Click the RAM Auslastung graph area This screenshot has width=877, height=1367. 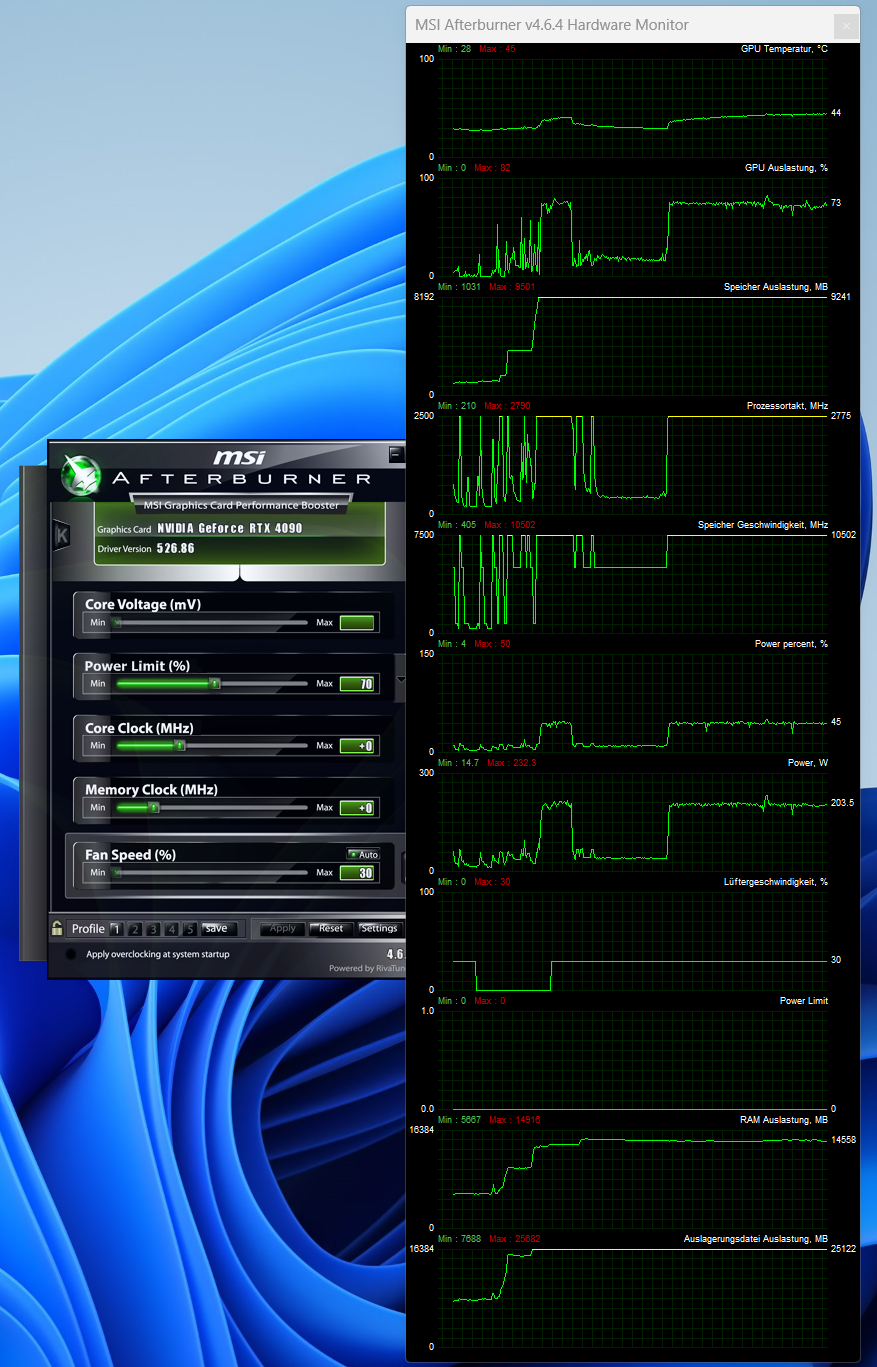point(633,1179)
